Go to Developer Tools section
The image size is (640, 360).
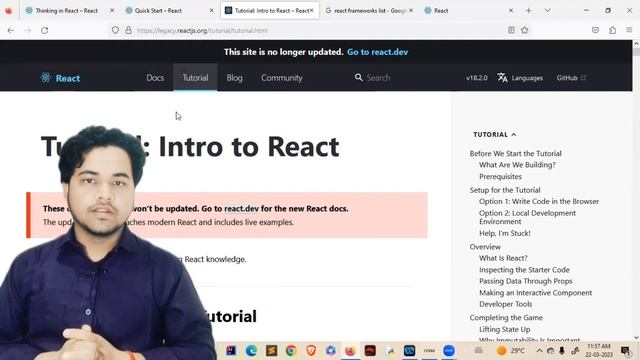506,304
